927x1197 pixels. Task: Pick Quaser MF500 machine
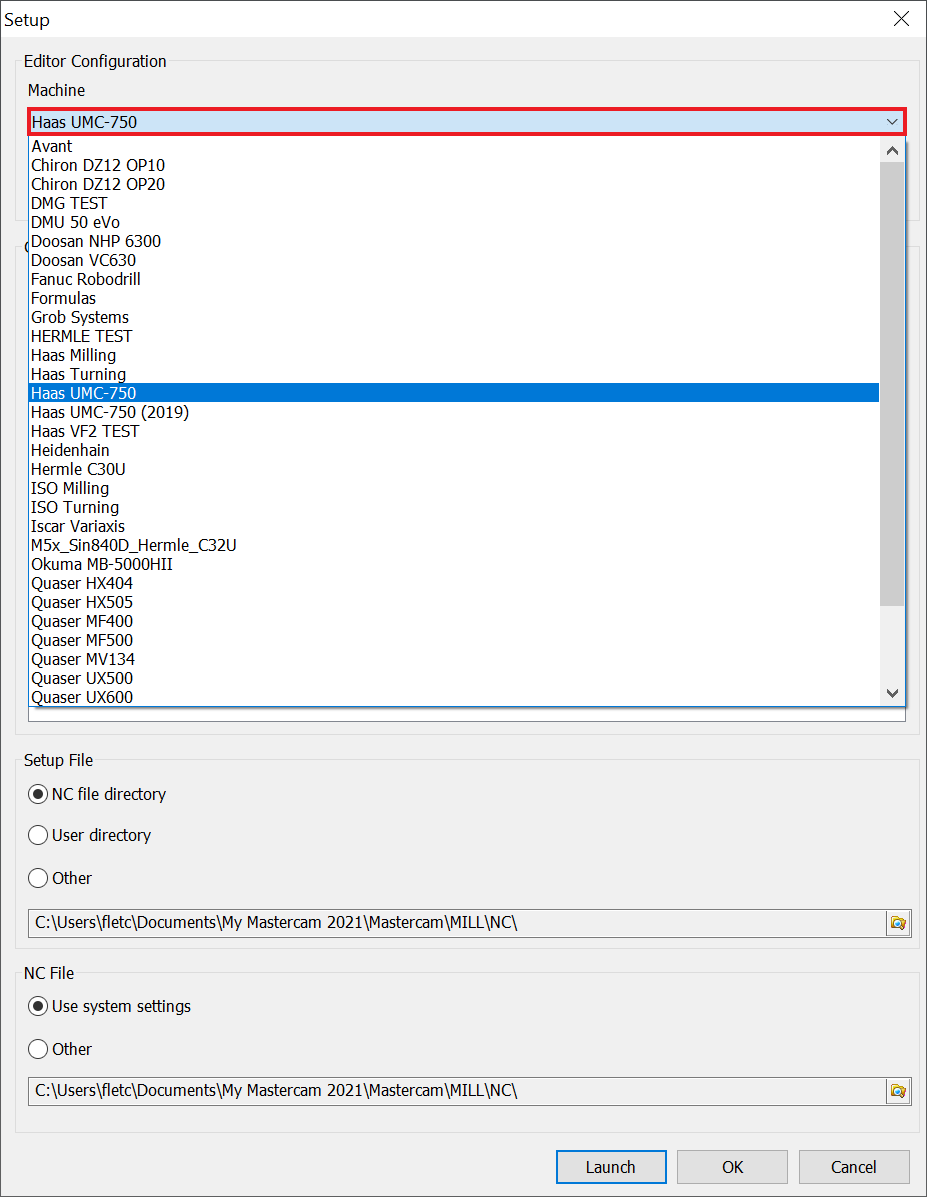(454, 640)
